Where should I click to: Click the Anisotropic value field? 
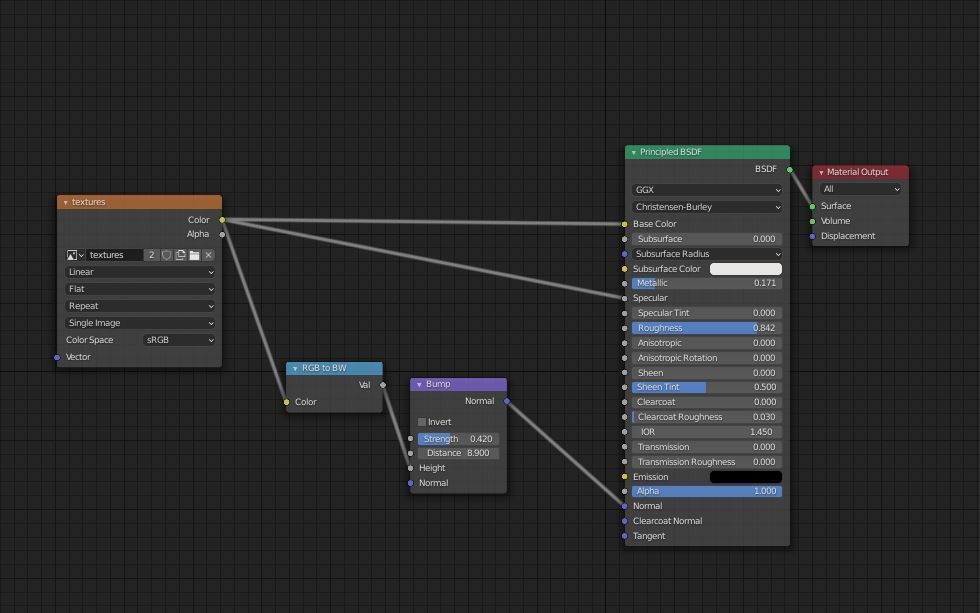[x=707, y=343]
